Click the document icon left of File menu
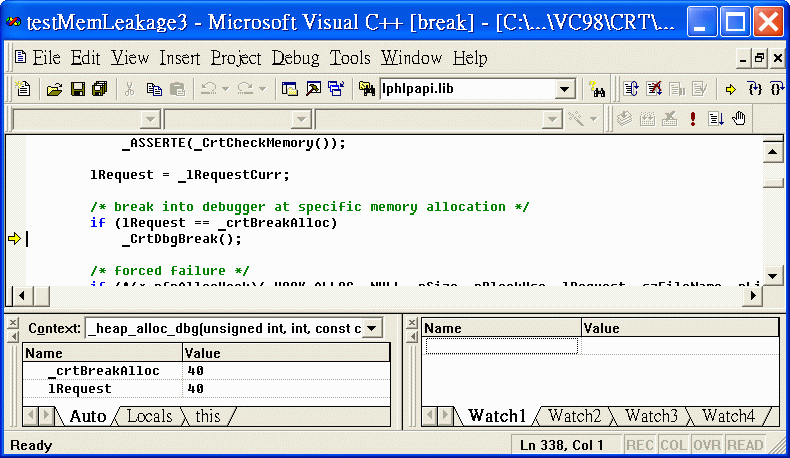This screenshot has height=458, width=790. pos(20,57)
